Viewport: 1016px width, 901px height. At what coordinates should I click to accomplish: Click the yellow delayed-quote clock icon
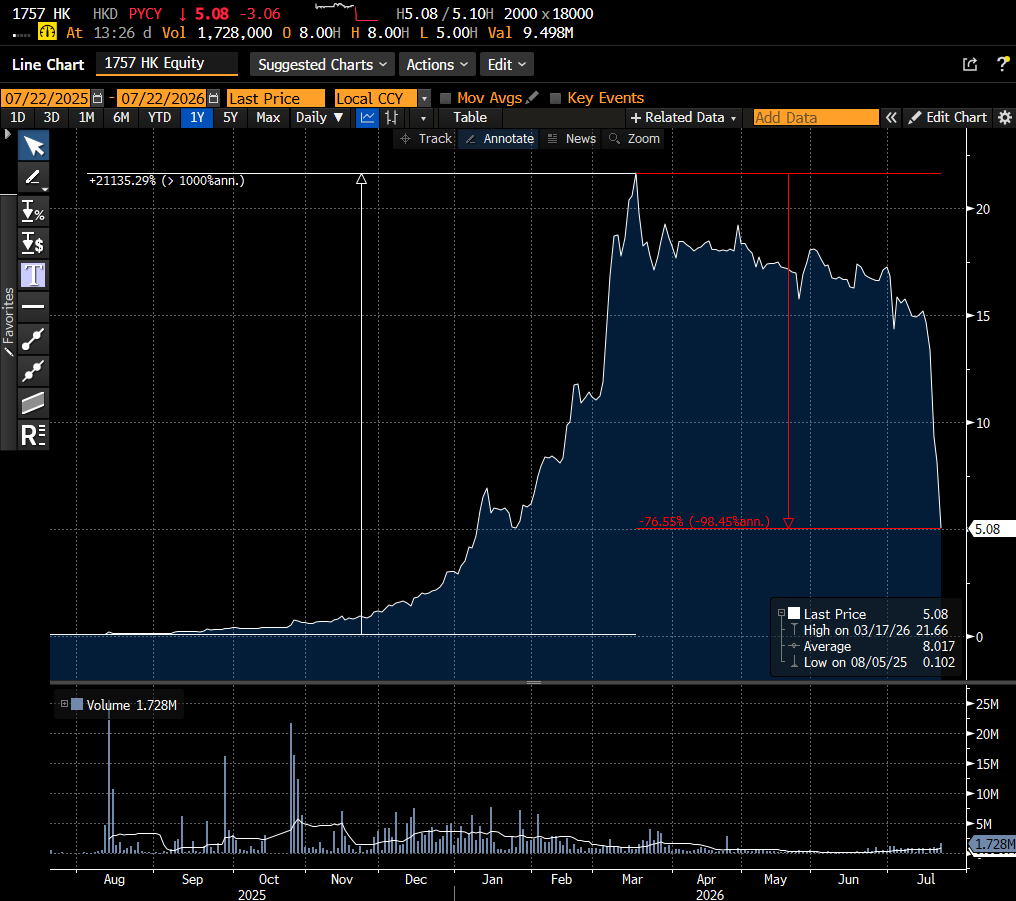click(x=47, y=32)
